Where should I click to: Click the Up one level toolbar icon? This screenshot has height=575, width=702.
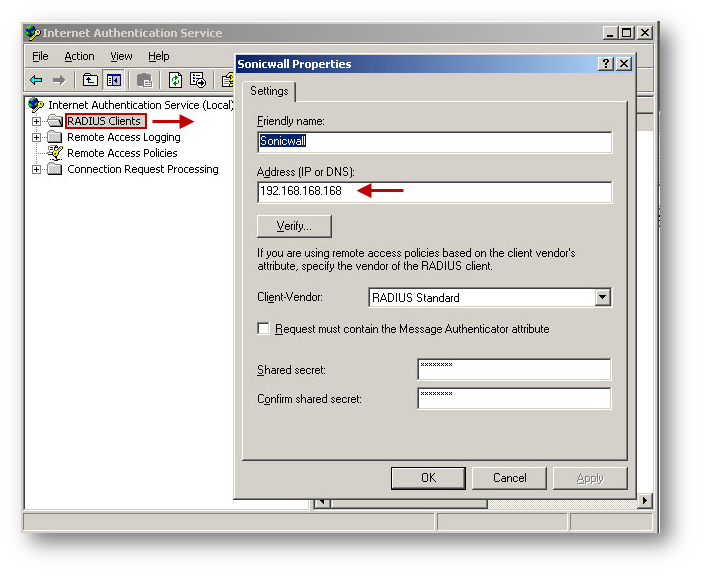(x=90, y=80)
